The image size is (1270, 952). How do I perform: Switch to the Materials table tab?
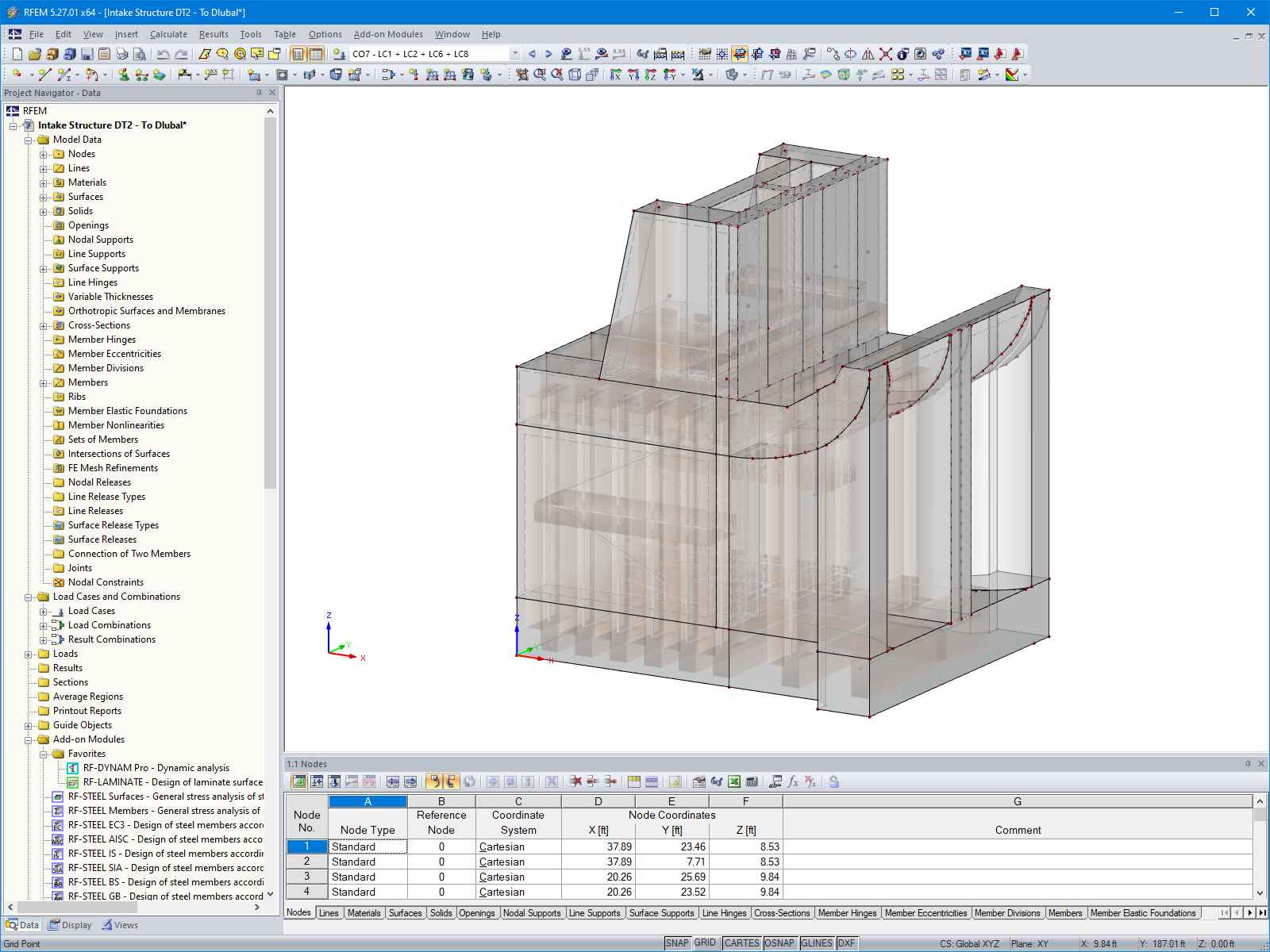[364, 913]
